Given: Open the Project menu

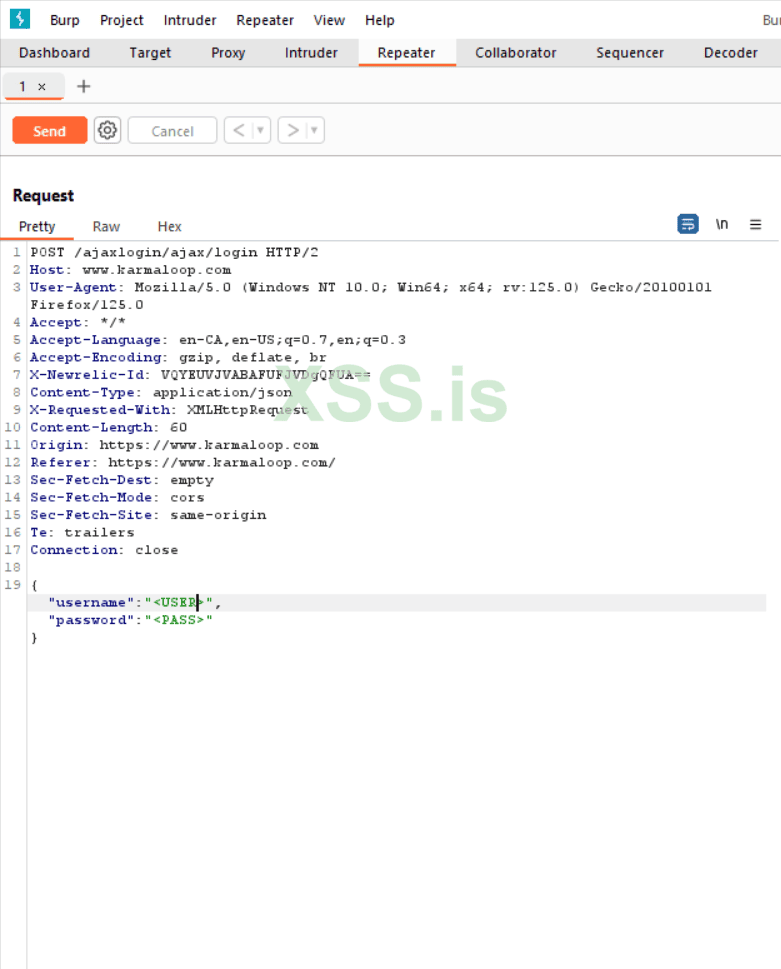Looking at the screenshot, I should click(122, 20).
